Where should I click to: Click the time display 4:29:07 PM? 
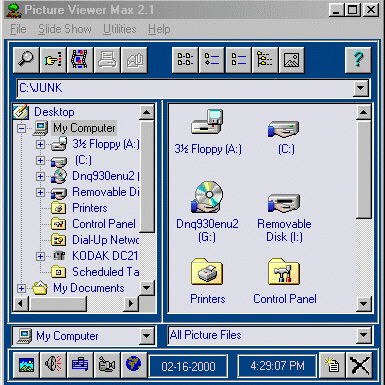point(277,366)
